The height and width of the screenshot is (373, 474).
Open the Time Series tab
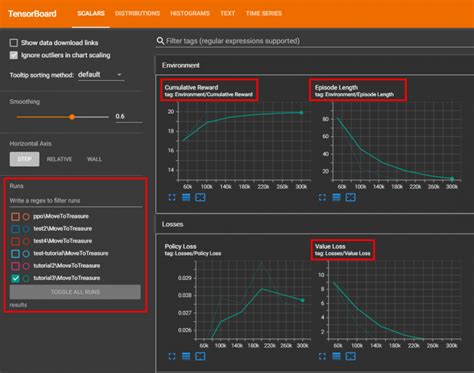[264, 13]
